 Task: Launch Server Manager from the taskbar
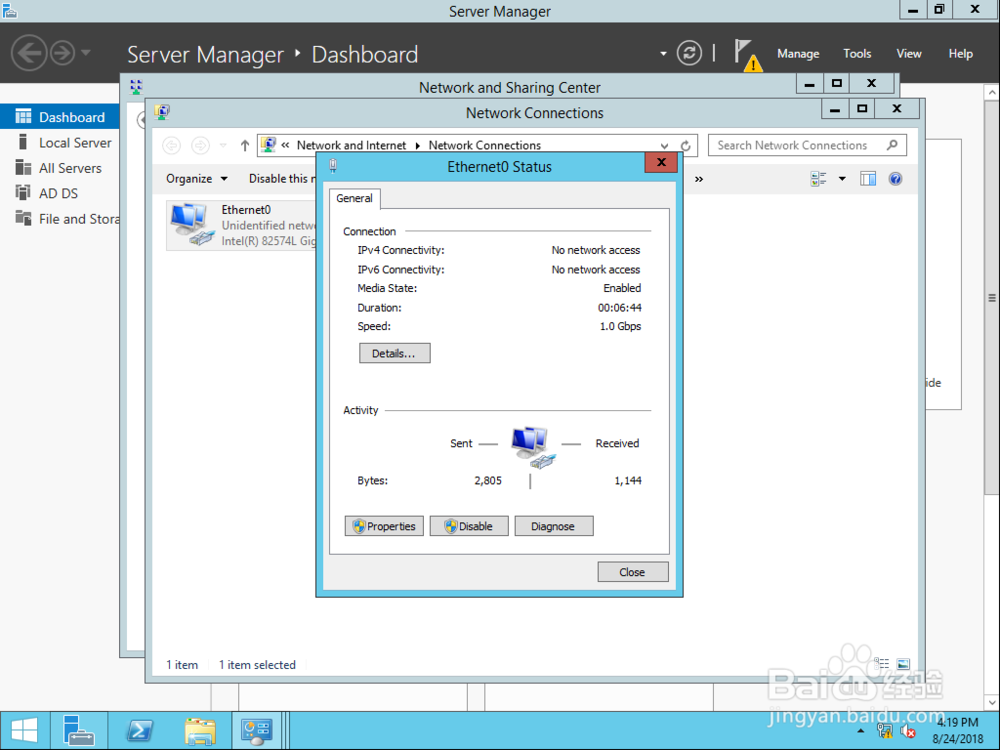click(x=79, y=731)
